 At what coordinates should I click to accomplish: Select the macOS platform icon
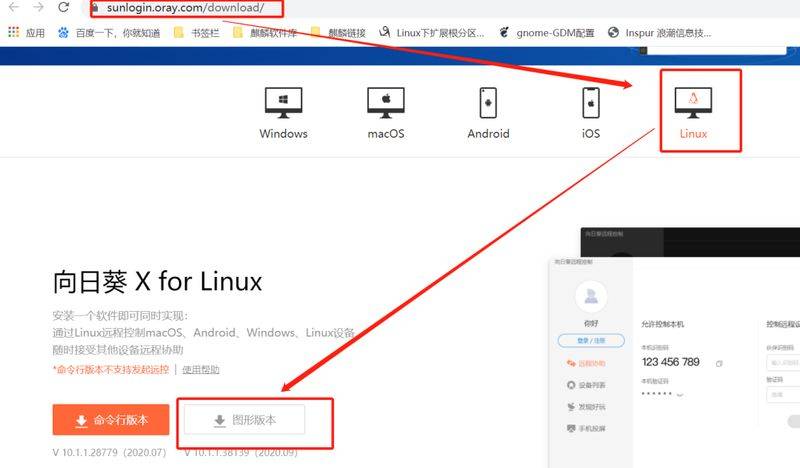[x=386, y=102]
